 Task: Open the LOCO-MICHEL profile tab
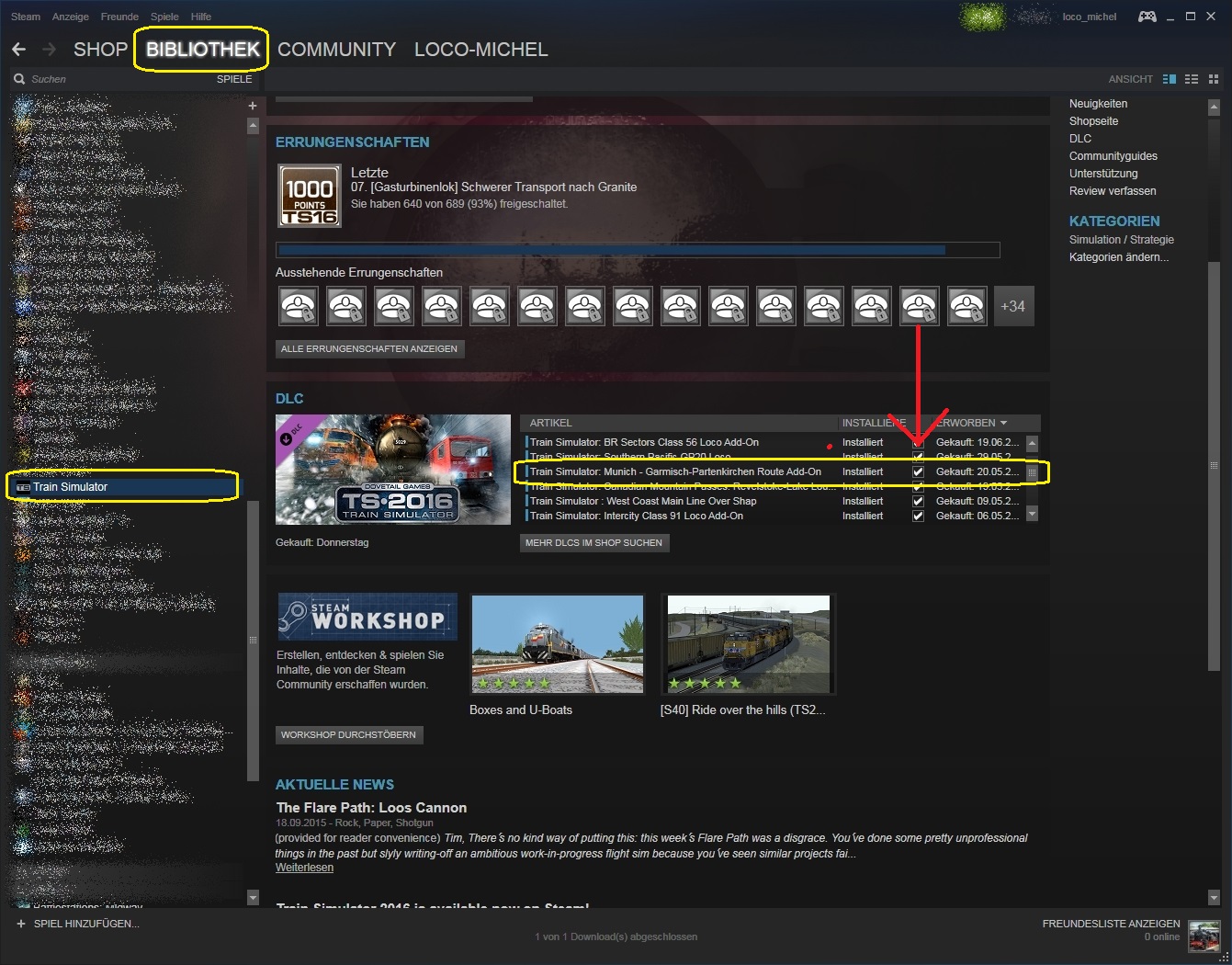point(480,50)
